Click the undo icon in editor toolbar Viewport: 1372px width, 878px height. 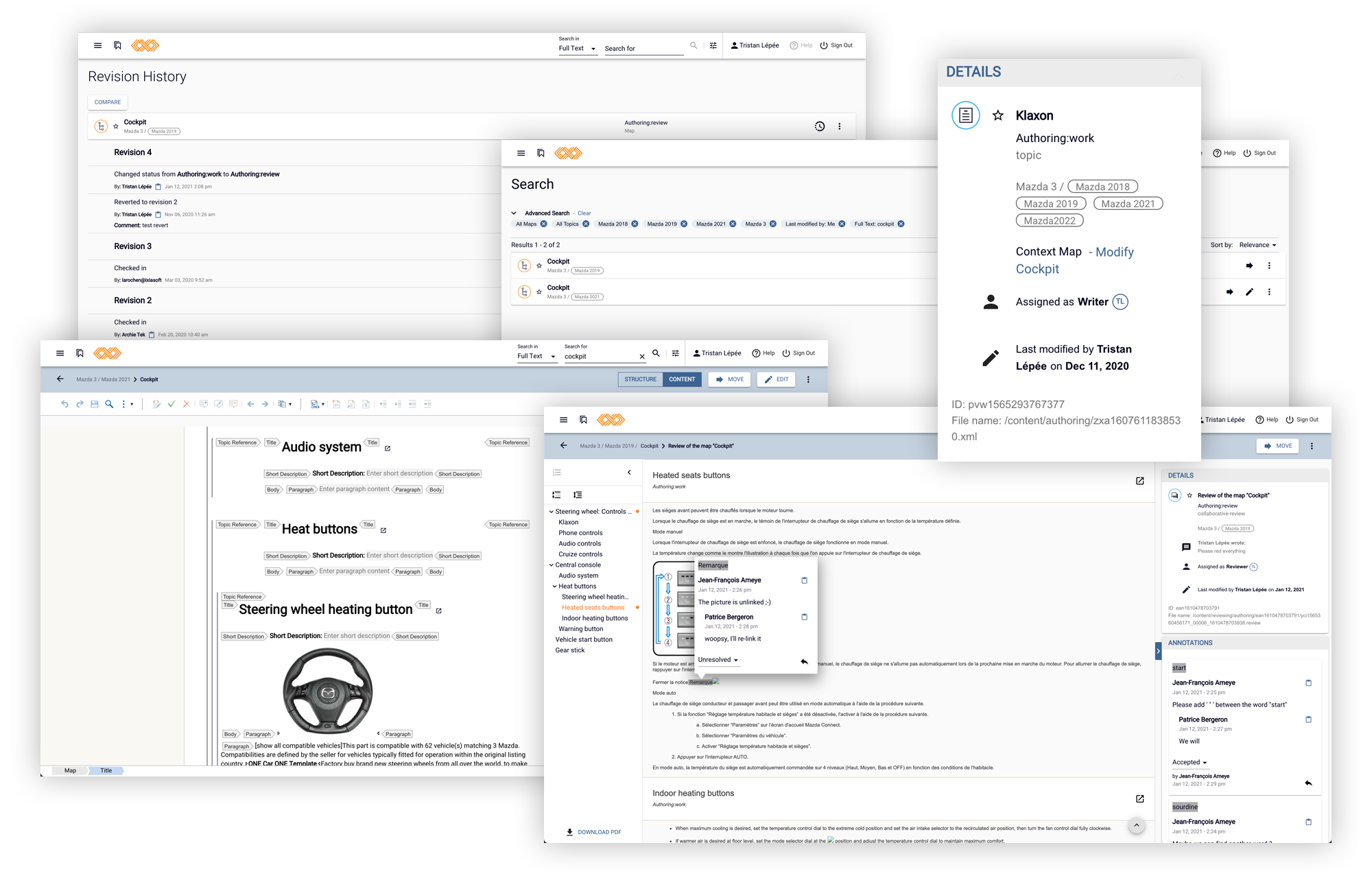click(64, 404)
